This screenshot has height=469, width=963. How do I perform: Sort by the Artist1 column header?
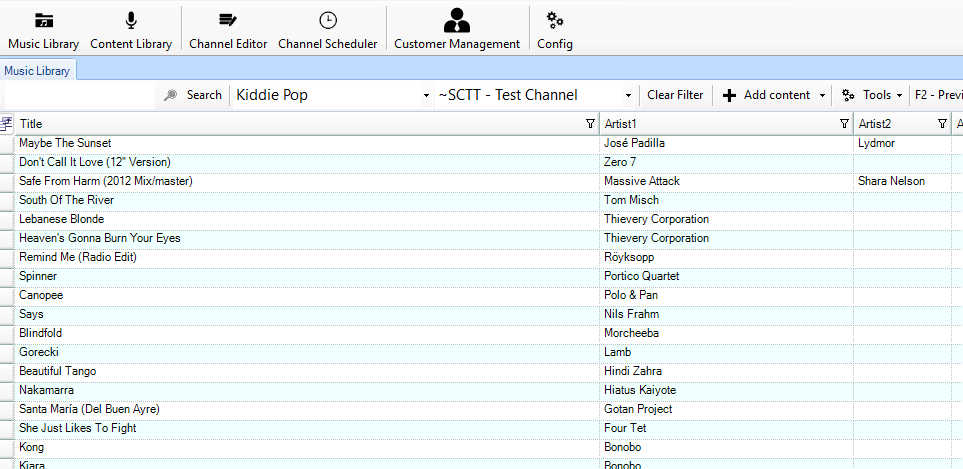[x=727, y=124]
